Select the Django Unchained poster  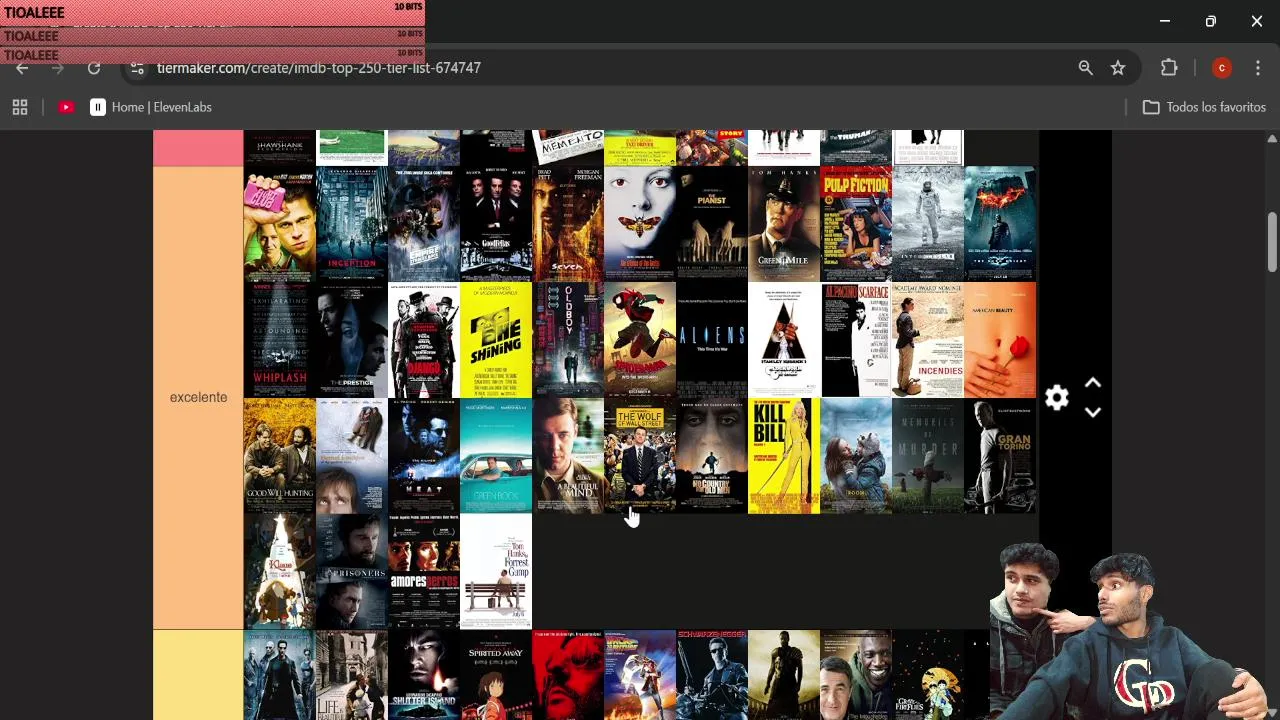pos(423,340)
